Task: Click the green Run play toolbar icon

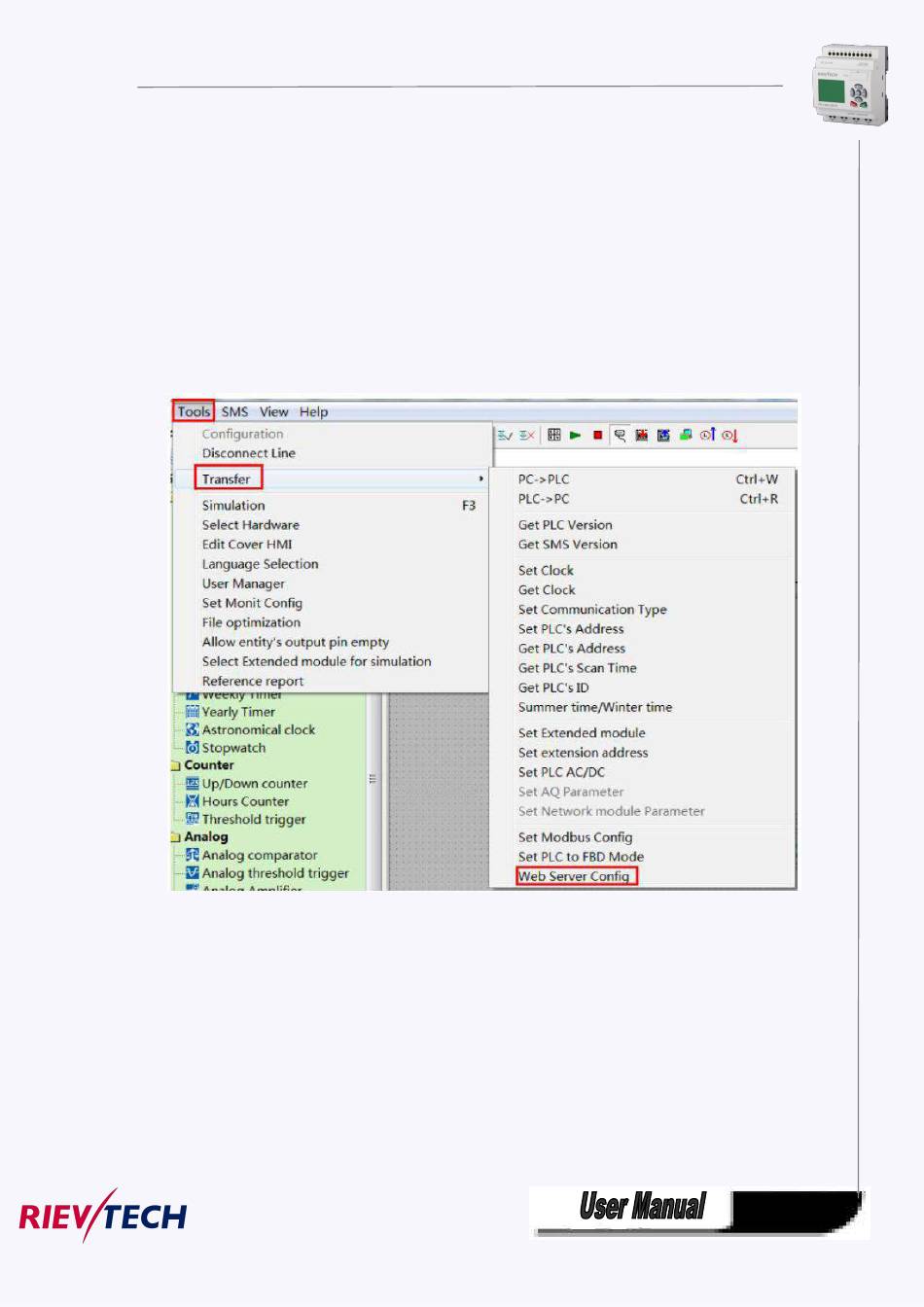Action: click(576, 435)
